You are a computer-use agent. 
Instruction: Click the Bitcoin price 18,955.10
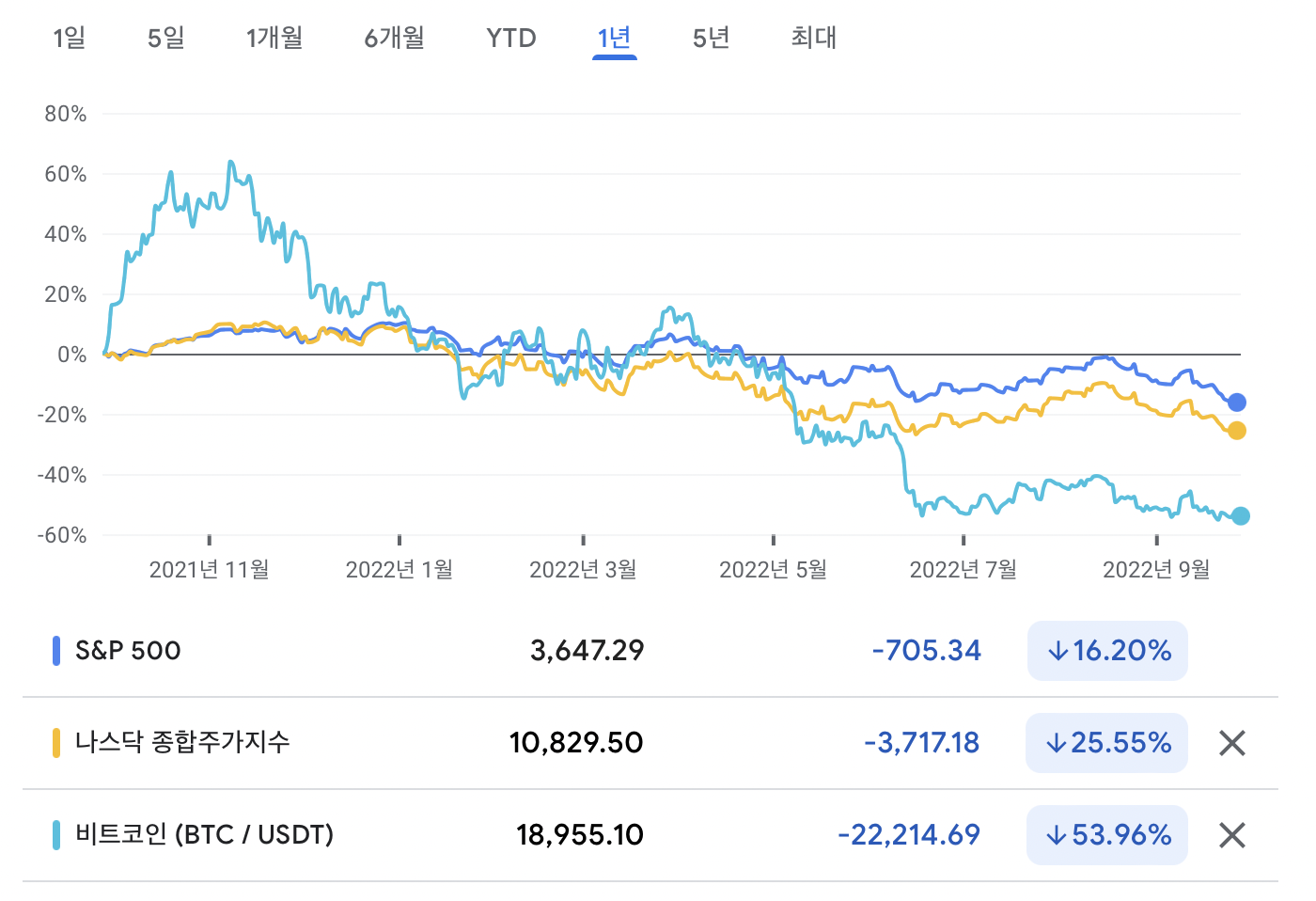tap(580, 835)
